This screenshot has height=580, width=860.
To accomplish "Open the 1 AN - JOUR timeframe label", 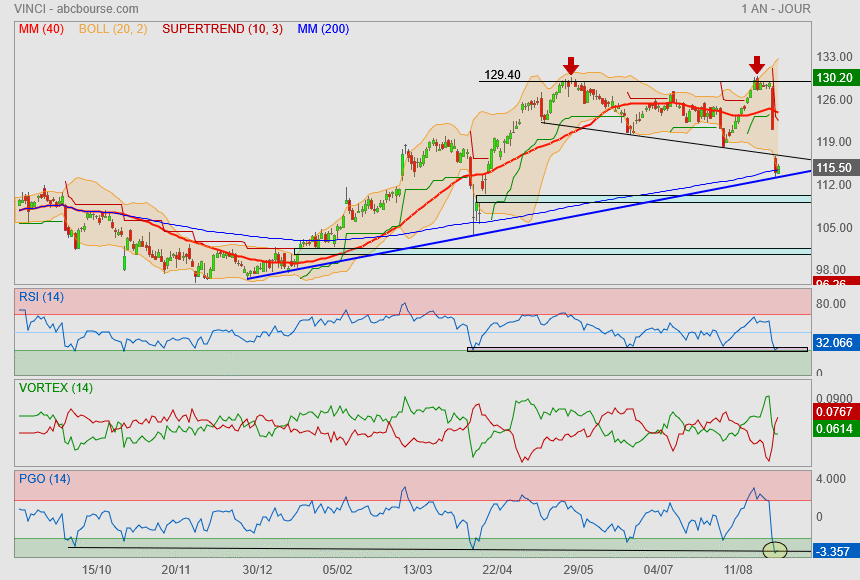I will point(775,9).
